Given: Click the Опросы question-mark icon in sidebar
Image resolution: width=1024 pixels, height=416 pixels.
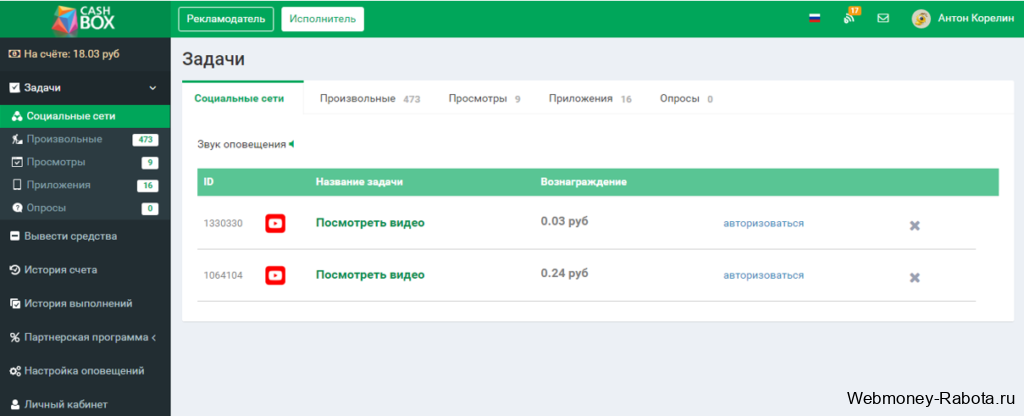Looking at the screenshot, I should pyautogui.click(x=18, y=208).
